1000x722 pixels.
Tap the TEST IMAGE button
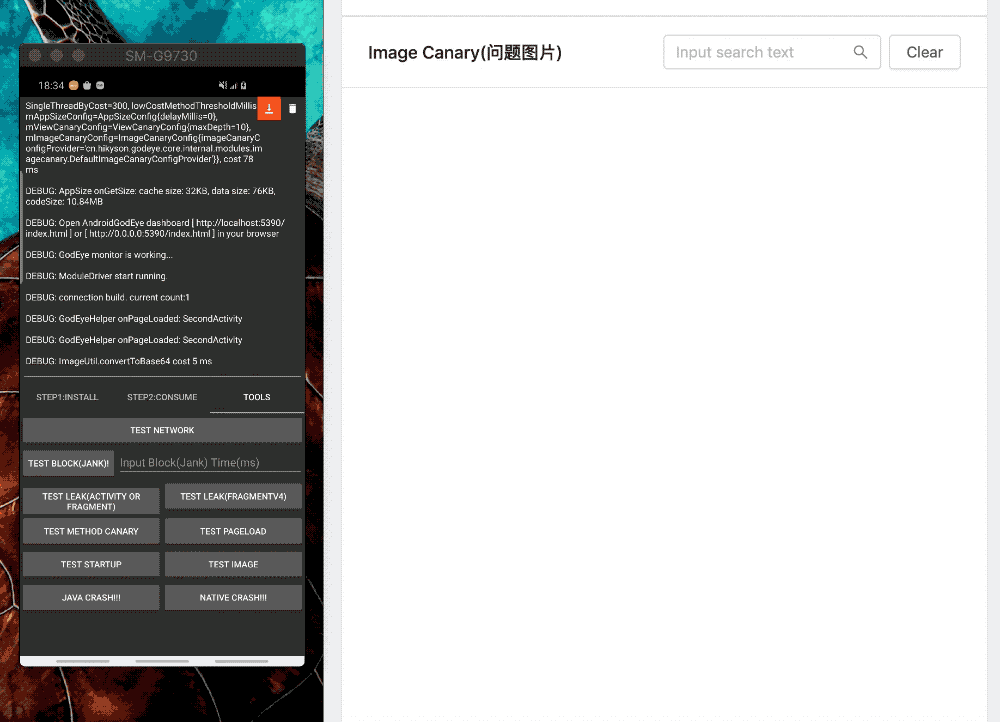click(x=233, y=564)
